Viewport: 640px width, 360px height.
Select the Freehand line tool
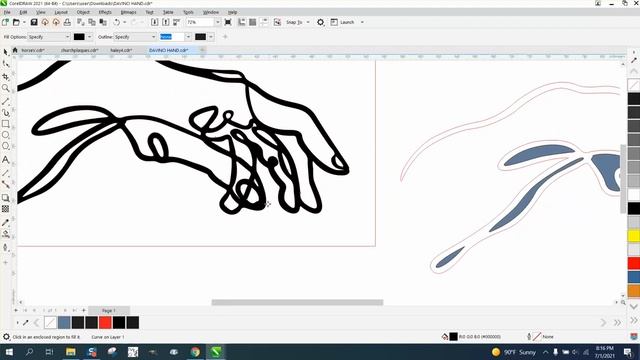point(5,101)
